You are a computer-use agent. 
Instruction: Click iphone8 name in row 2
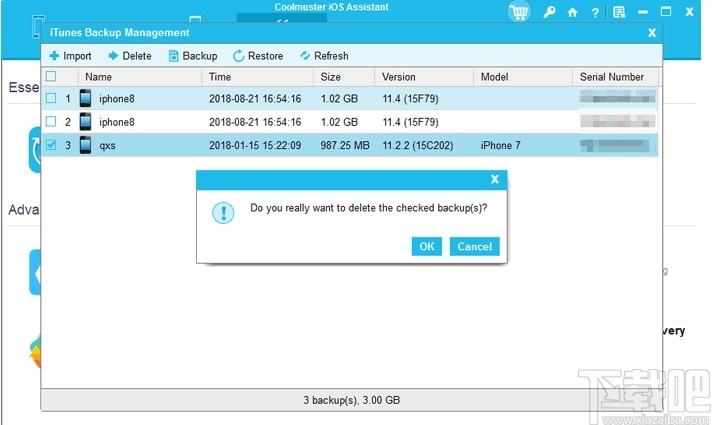[117, 122]
